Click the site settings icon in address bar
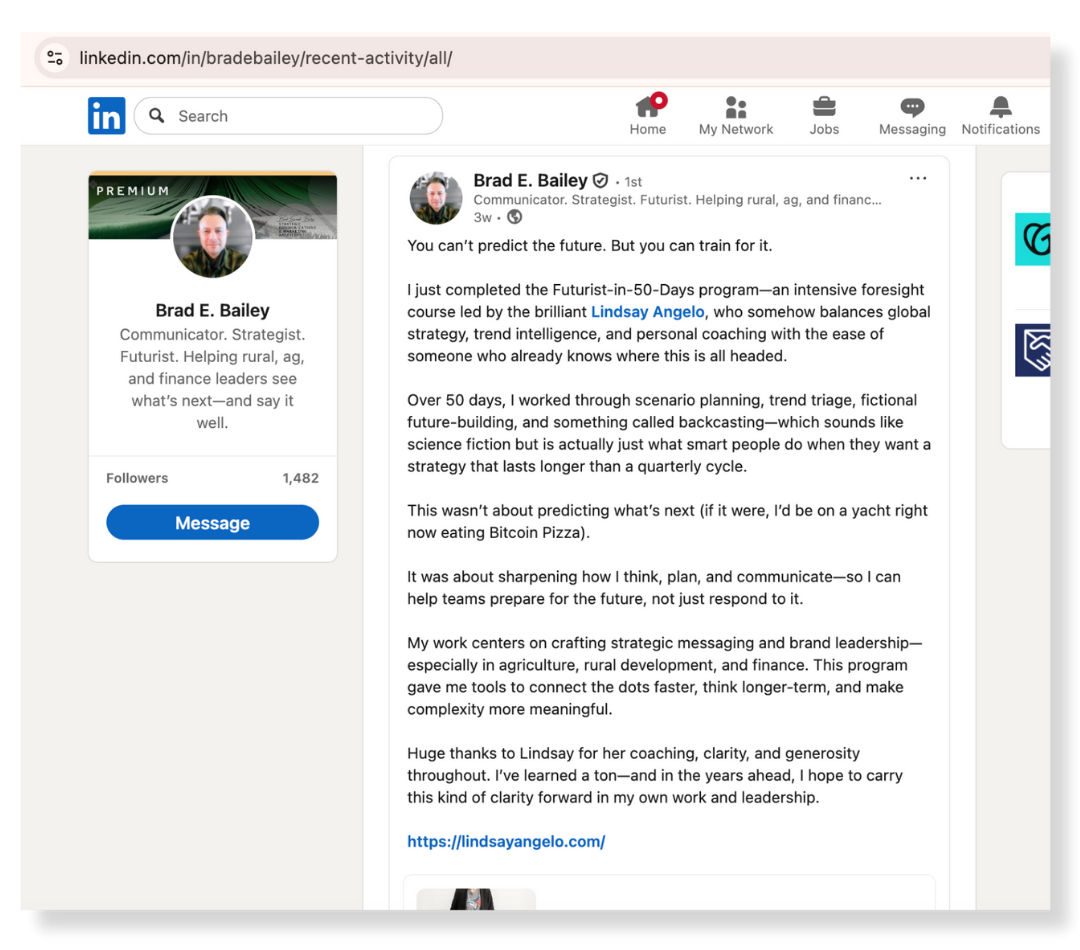 (x=55, y=58)
